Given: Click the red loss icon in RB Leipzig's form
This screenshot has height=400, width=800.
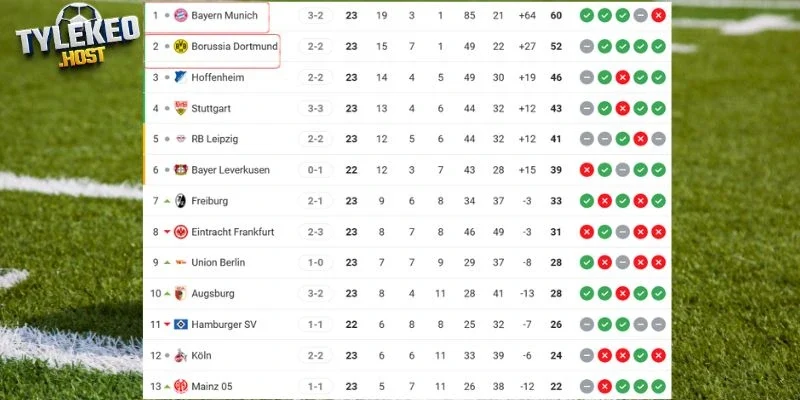Looking at the screenshot, I should click(640, 139).
